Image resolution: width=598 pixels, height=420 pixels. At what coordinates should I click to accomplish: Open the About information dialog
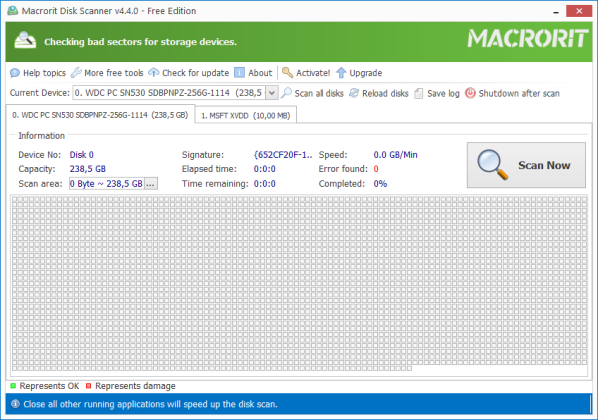[253, 73]
